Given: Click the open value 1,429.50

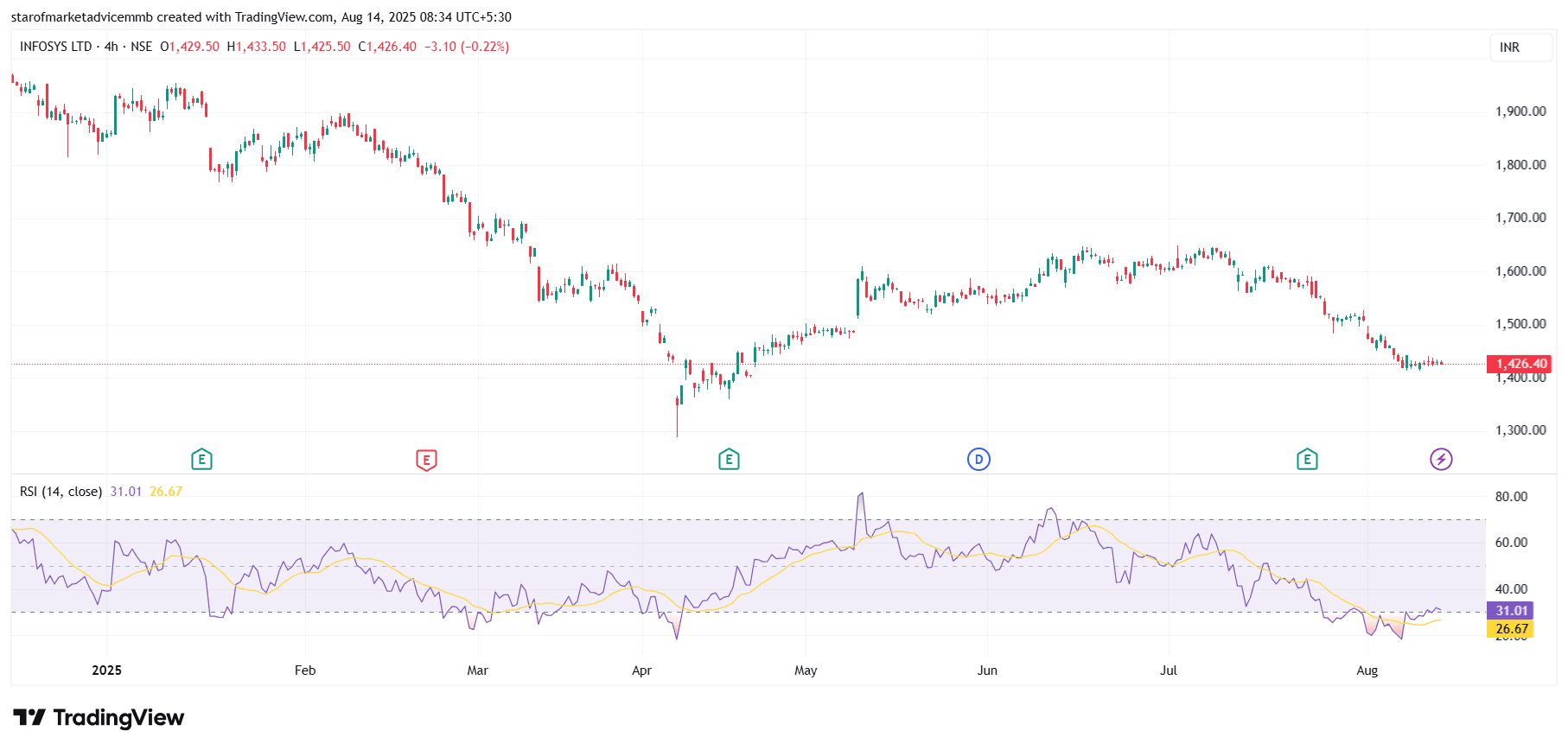Looking at the screenshot, I should point(194,47).
